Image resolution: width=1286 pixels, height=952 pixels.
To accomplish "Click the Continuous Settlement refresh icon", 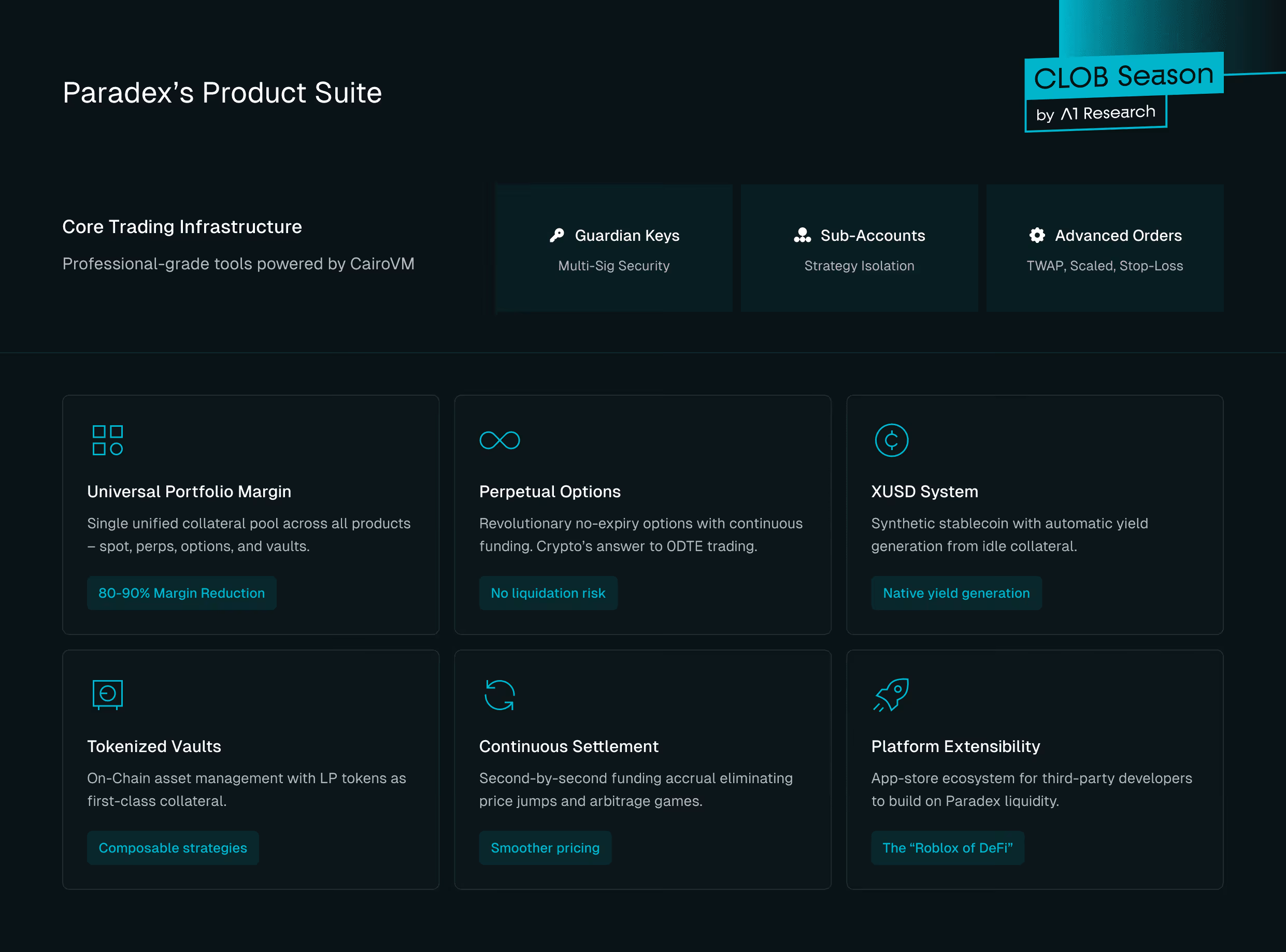I will tap(500, 695).
